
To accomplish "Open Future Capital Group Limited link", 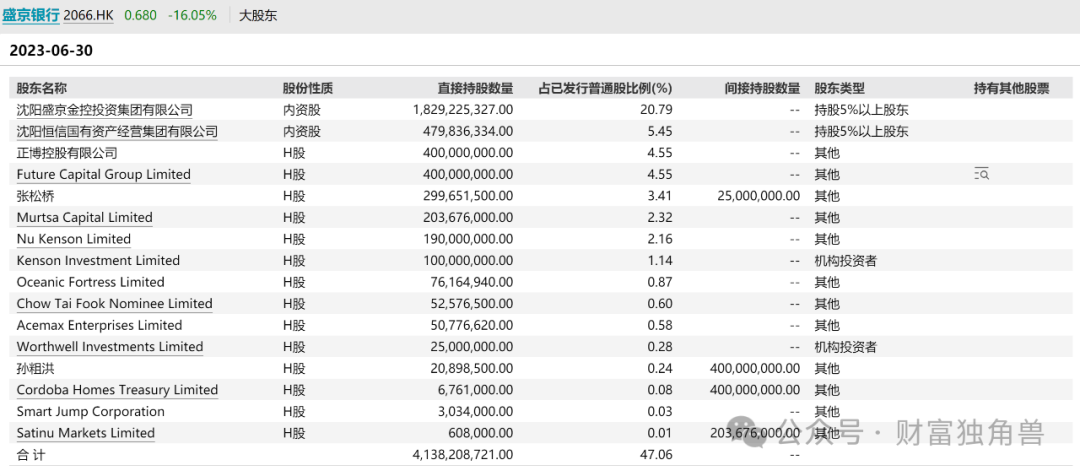I will pos(103,174).
